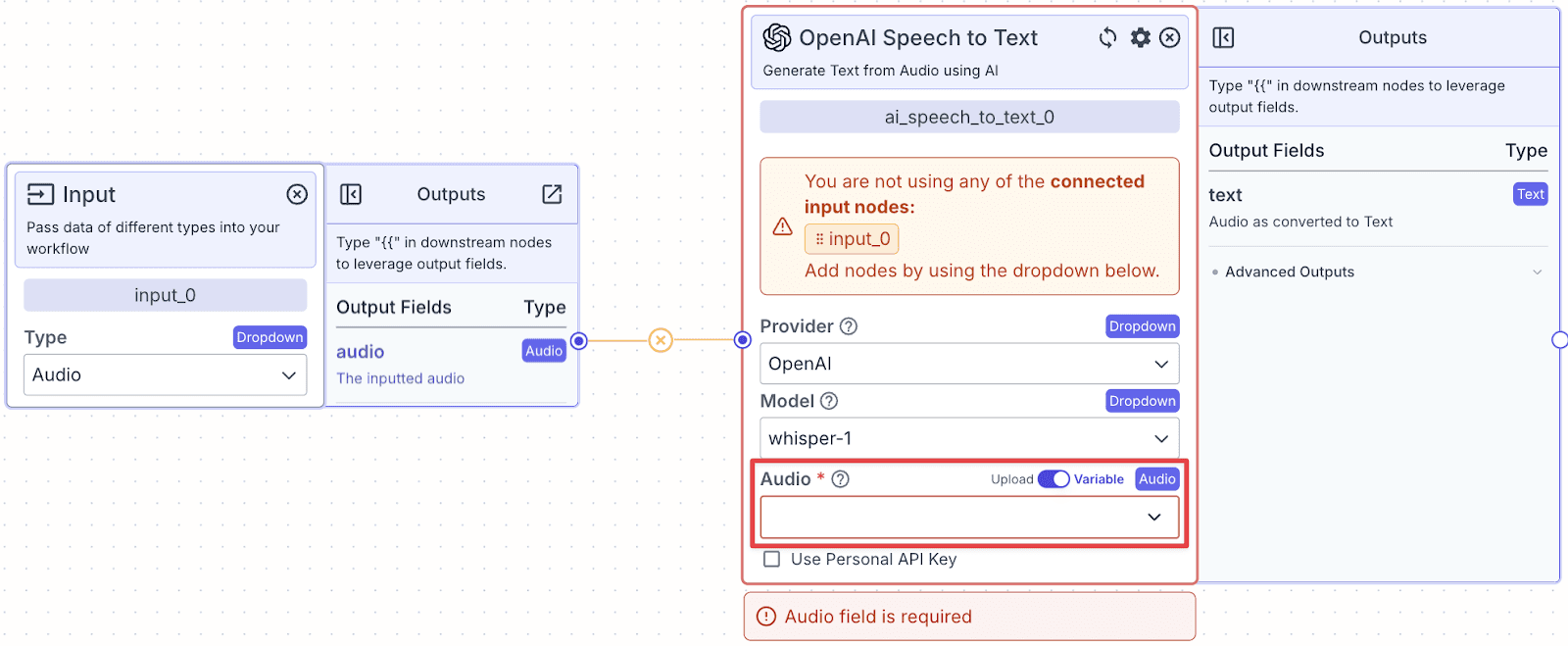Collapse the Speech to Text Outputs panel
The width and height of the screenshot is (1568, 646).
click(1223, 37)
